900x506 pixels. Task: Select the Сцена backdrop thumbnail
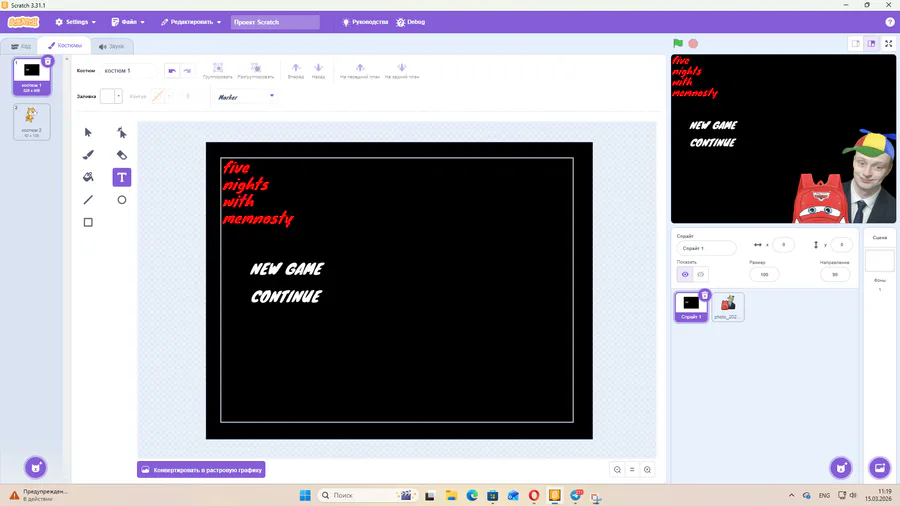click(x=879, y=261)
